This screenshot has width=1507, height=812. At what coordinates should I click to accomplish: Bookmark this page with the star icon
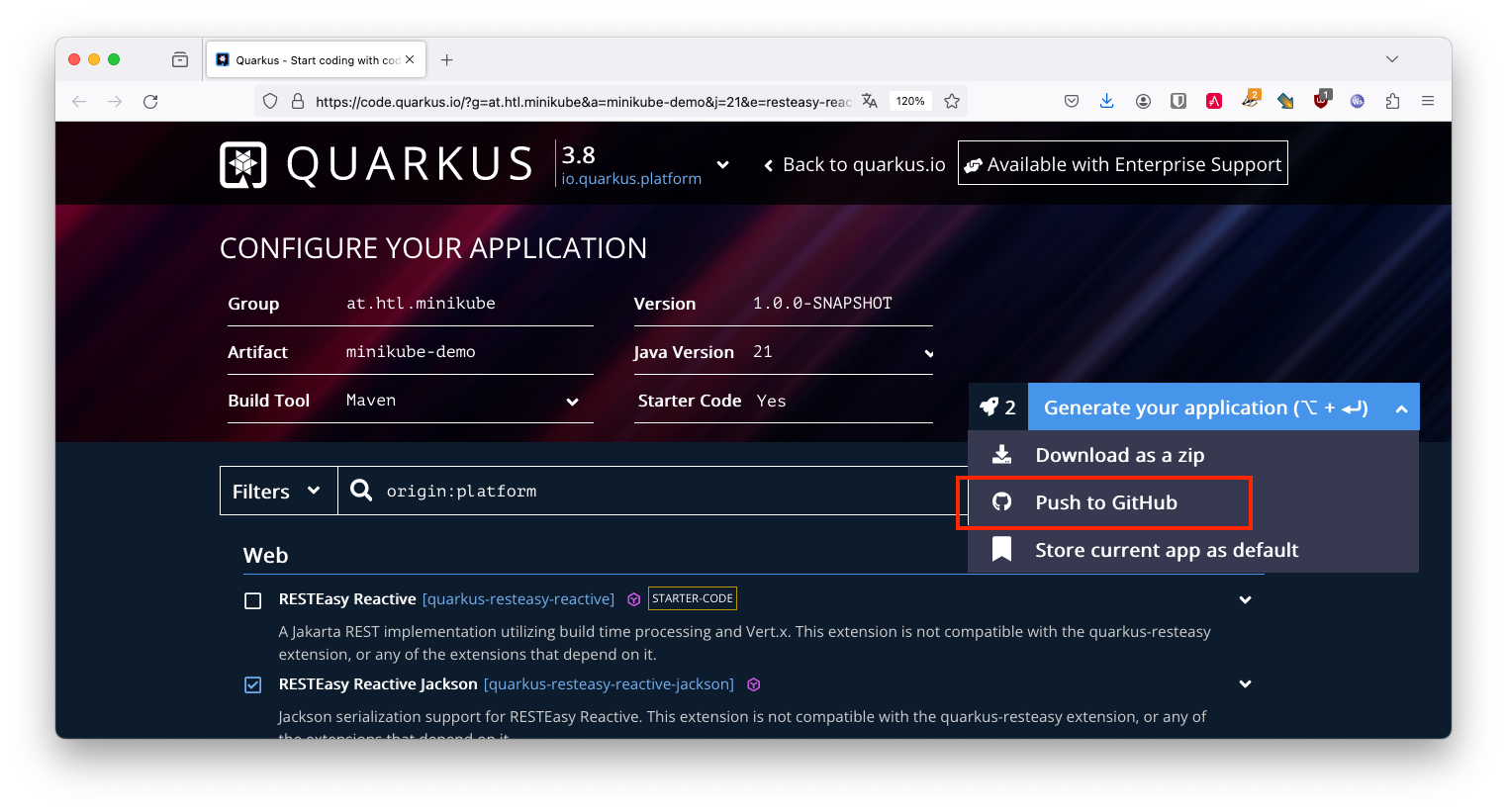click(x=952, y=101)
